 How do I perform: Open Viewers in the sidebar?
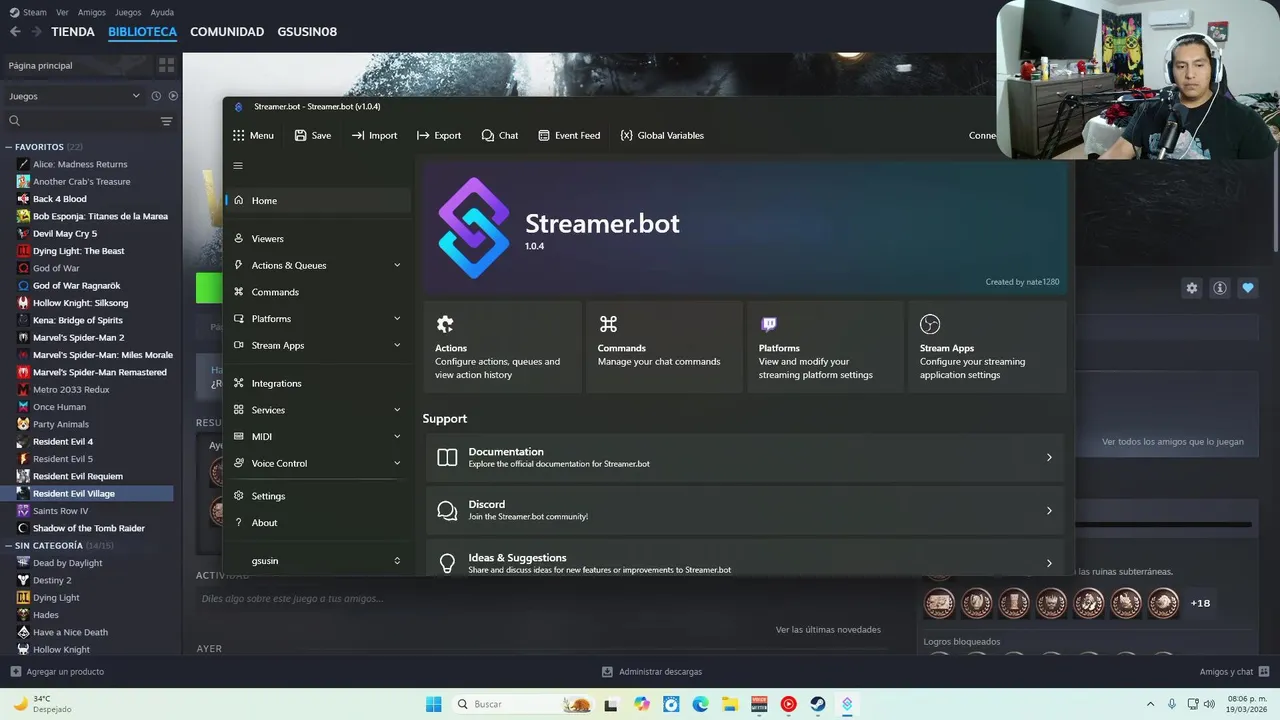click(318, 238)
